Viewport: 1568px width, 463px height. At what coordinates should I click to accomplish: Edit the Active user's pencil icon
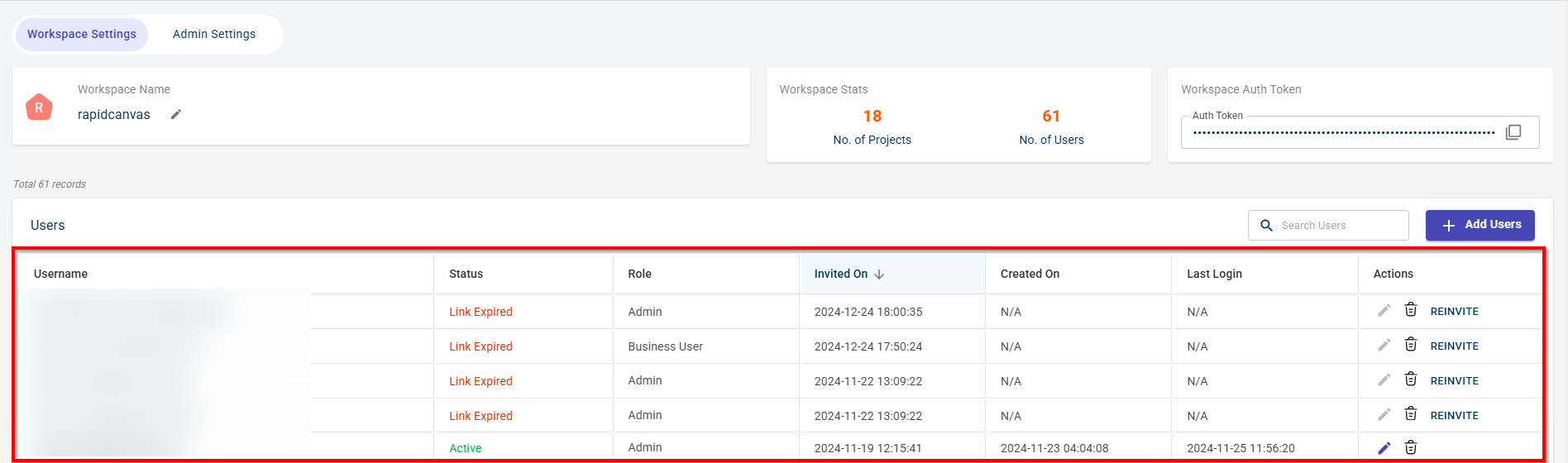pos(1384,448)
